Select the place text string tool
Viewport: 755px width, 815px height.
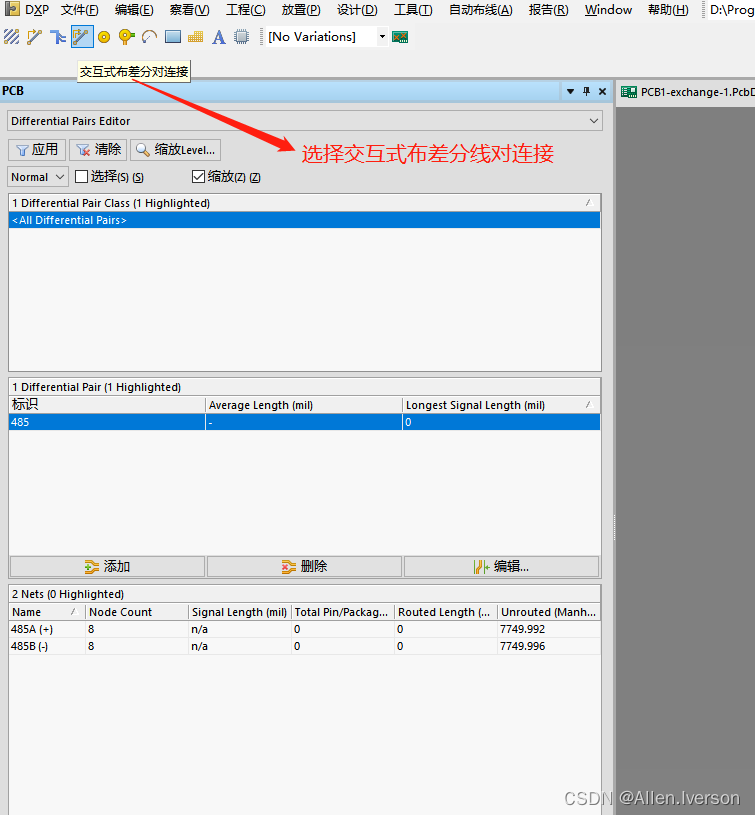[219, 37]
